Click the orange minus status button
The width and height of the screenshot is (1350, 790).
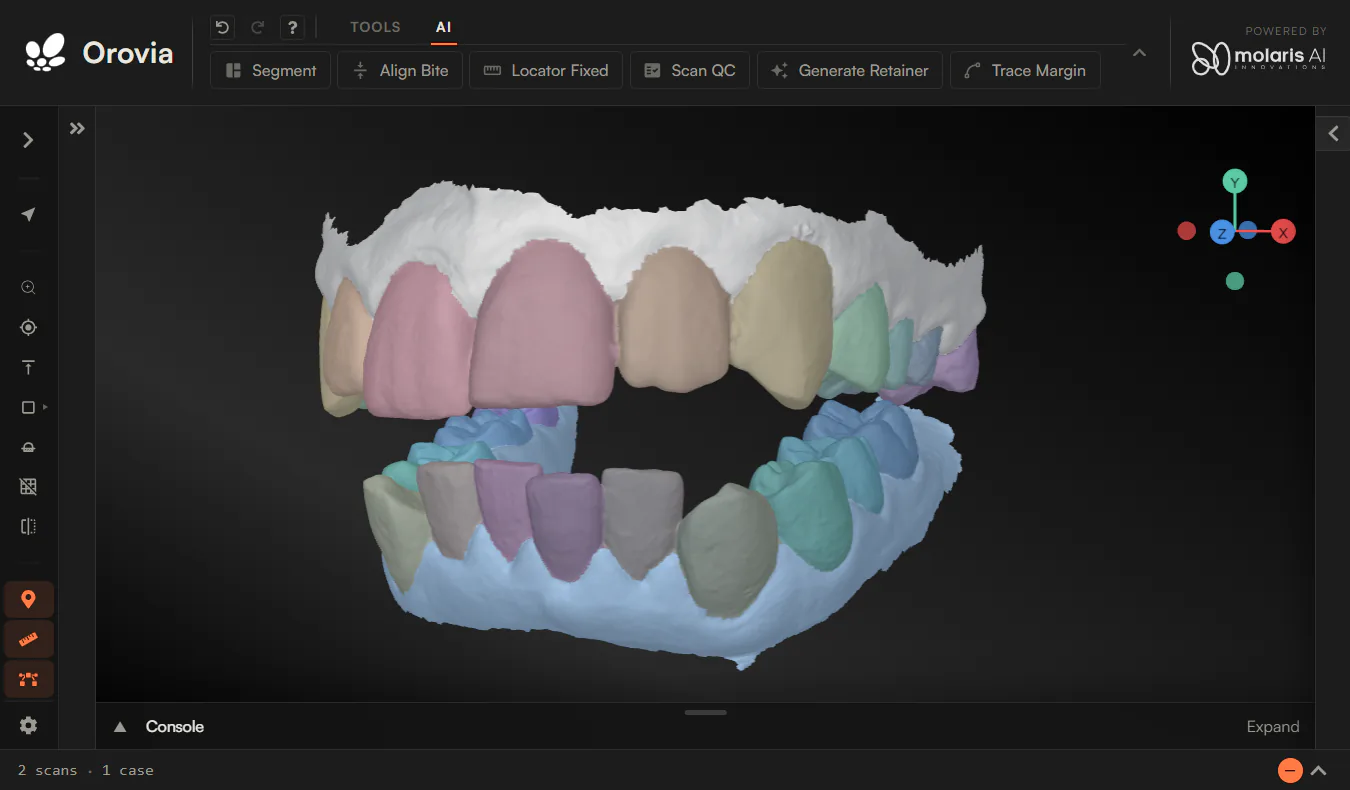[x=1290, y=770]
